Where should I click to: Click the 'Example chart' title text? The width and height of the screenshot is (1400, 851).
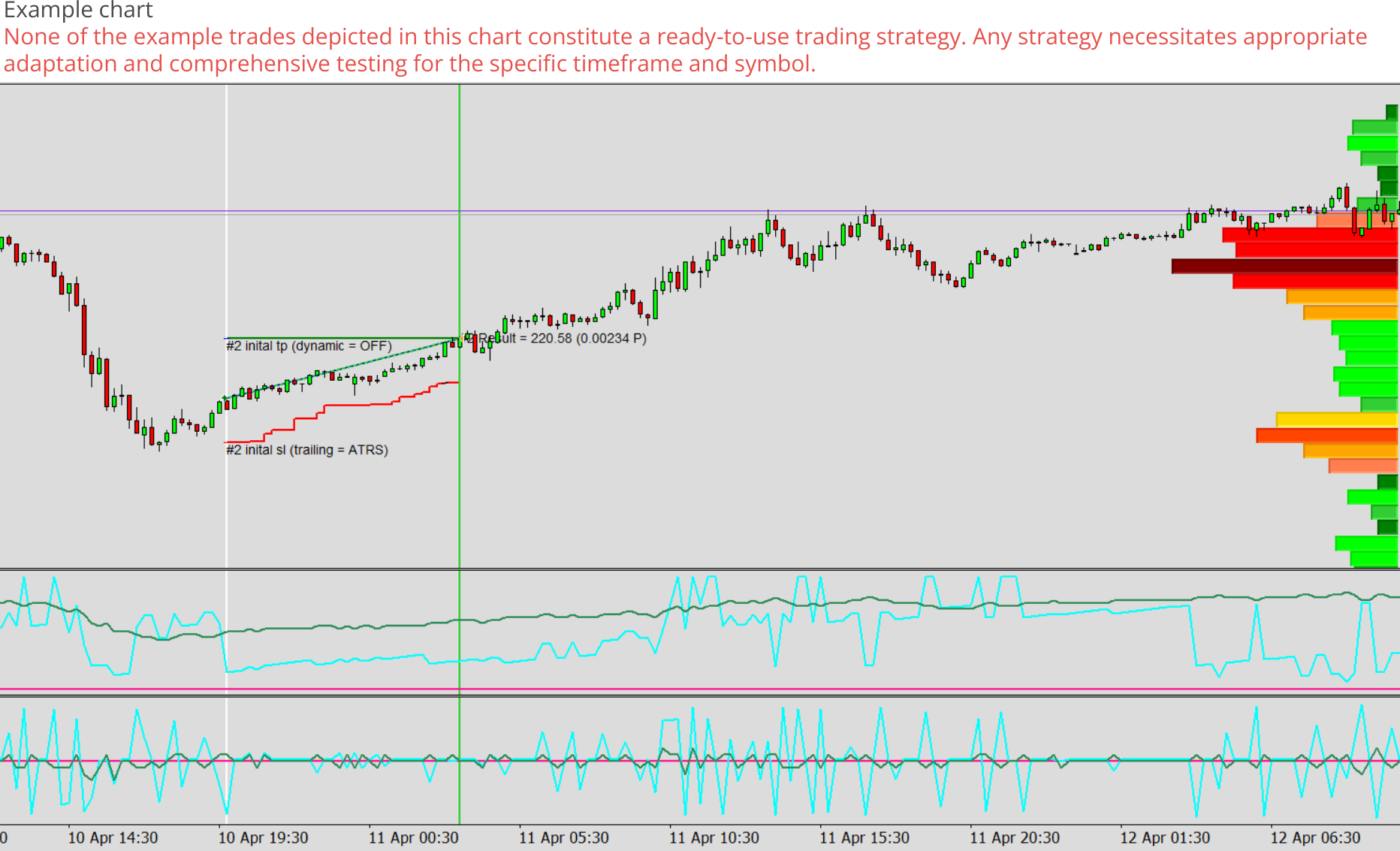[78, 11]
